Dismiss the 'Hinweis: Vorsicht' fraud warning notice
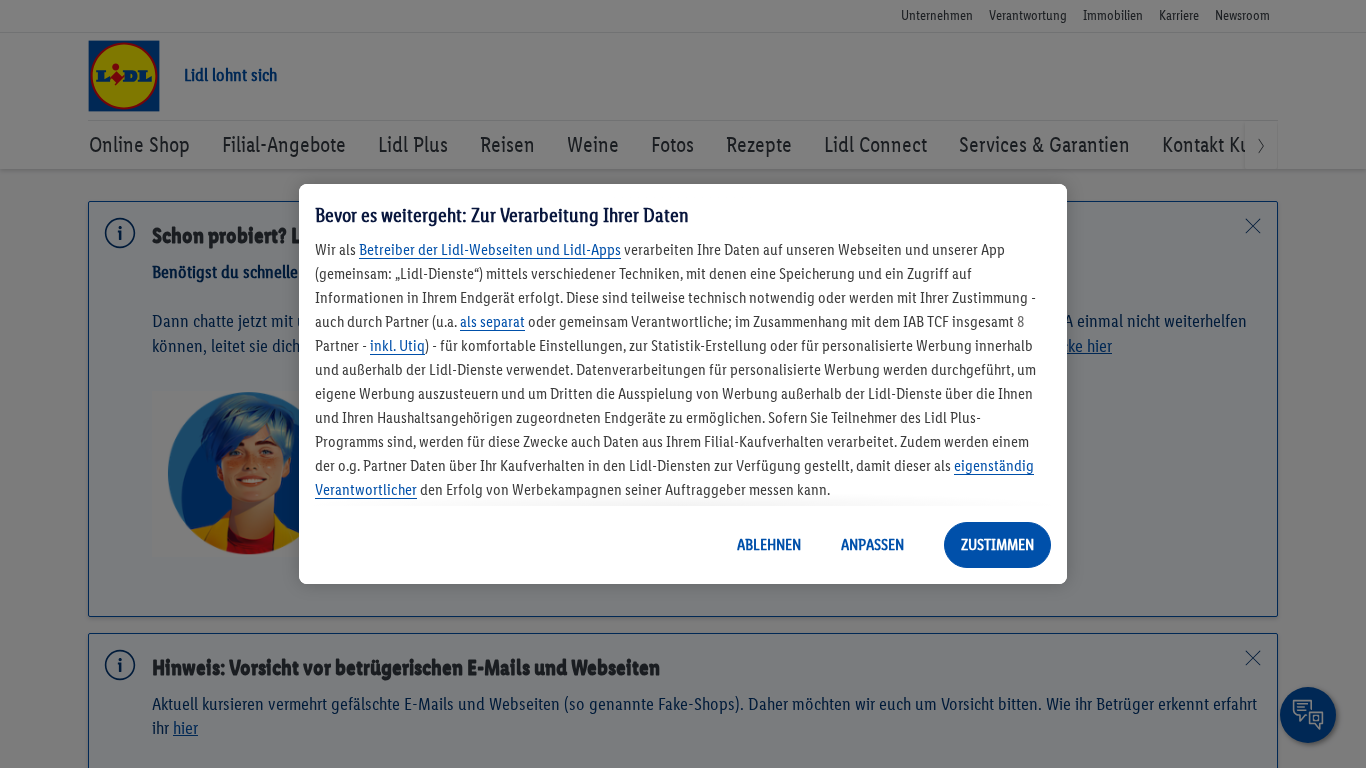The height and width of the screenshot is (768, 1366). tap(1253, 658)
